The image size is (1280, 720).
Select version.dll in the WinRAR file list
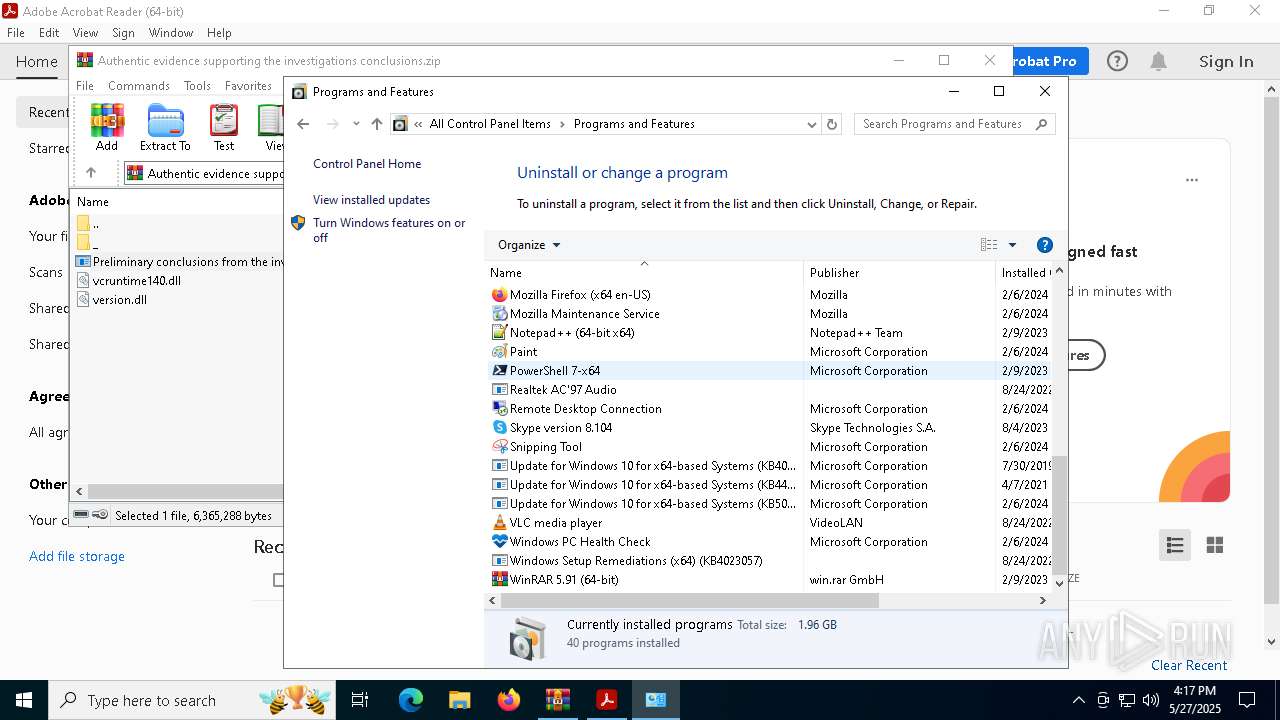120,300
